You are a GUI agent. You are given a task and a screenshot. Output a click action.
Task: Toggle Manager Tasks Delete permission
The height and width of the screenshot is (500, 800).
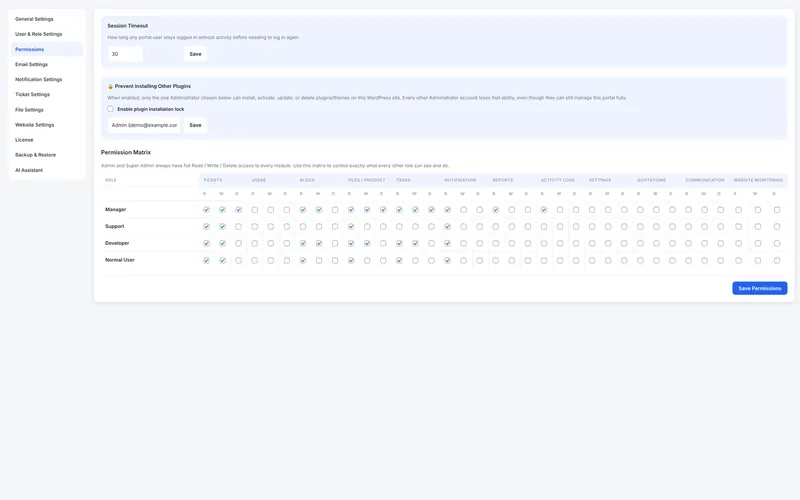click(431, 210)
